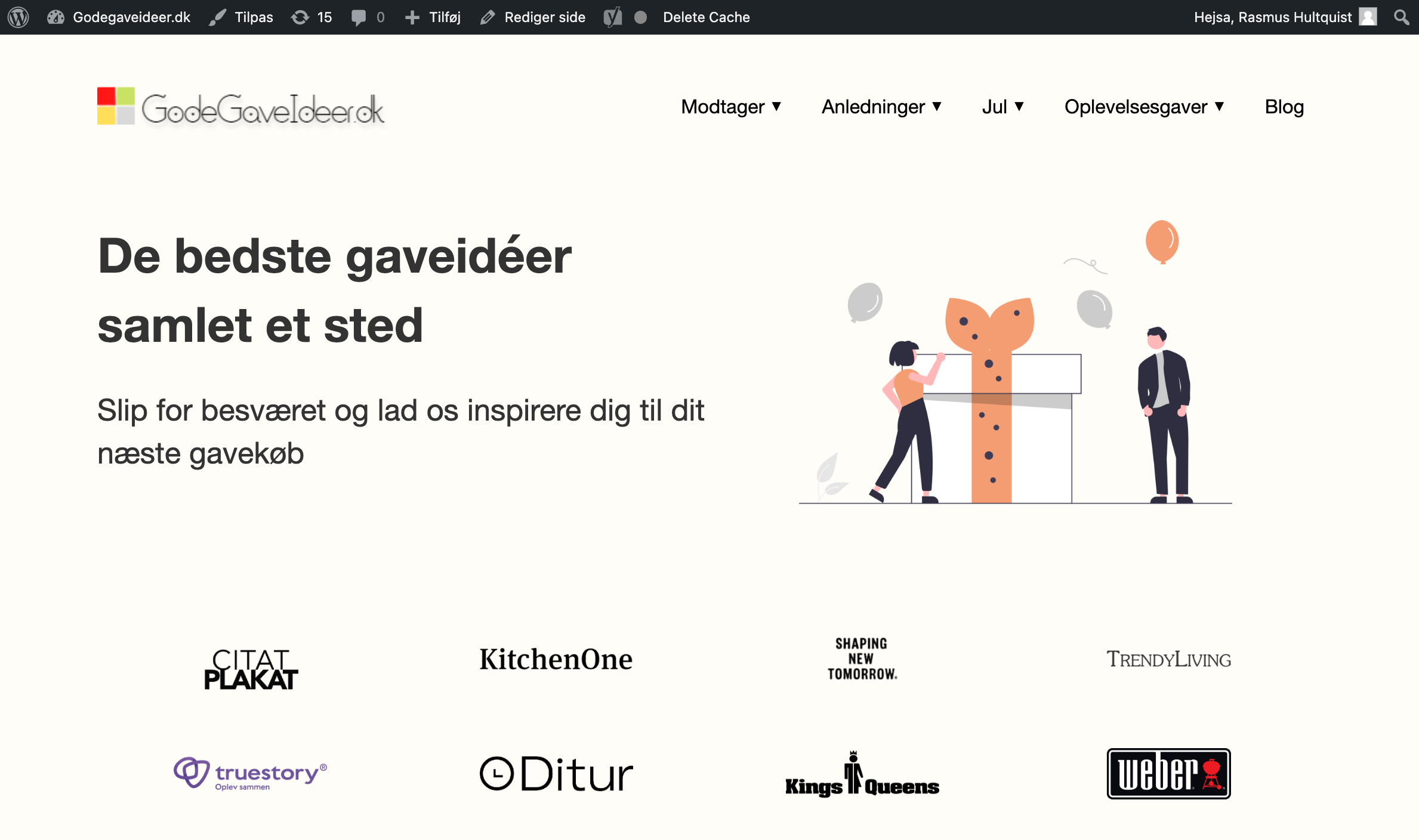Expand the Anledninger dropdown menu

click(x=881, y=107)
